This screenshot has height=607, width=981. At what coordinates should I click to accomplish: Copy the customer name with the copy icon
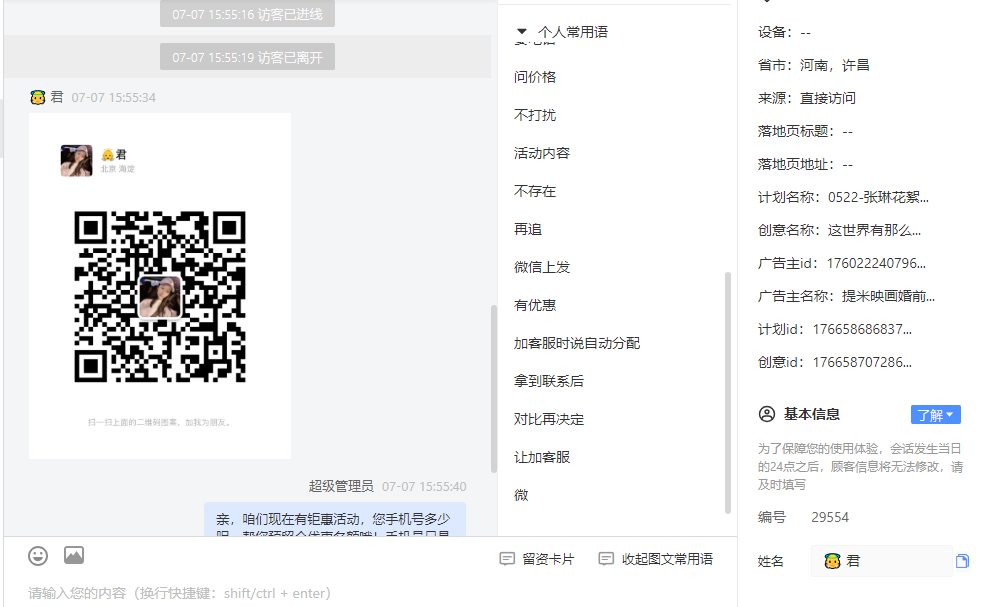(x=962, y=561)
